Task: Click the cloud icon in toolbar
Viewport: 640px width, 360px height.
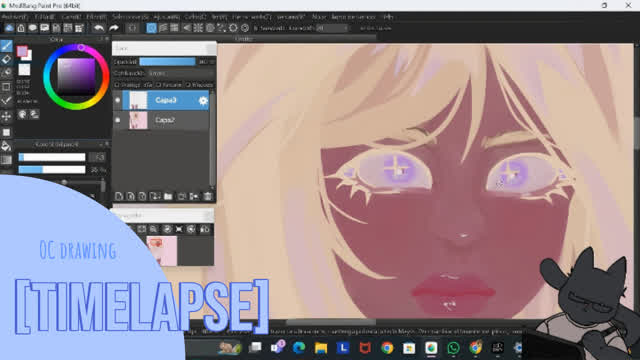Action: (x=9, y=28)
